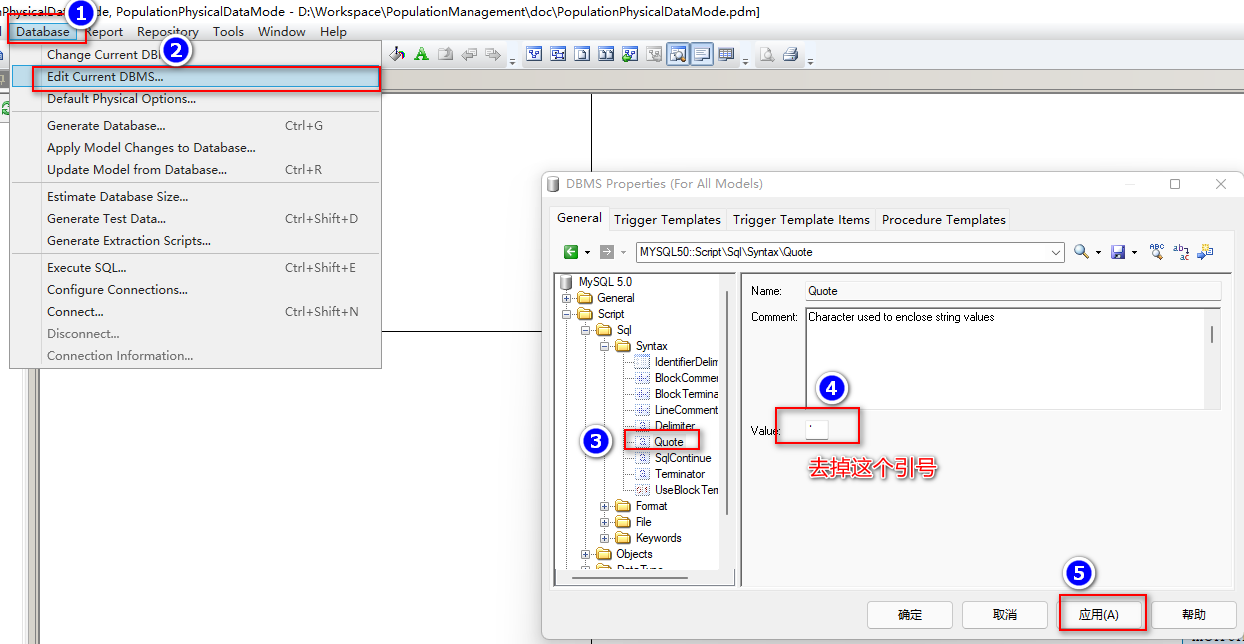Image resolution: width=1244 pixels, height=644 pixels.
Task: Click the find and replace icon
Action: (1181, 252)
